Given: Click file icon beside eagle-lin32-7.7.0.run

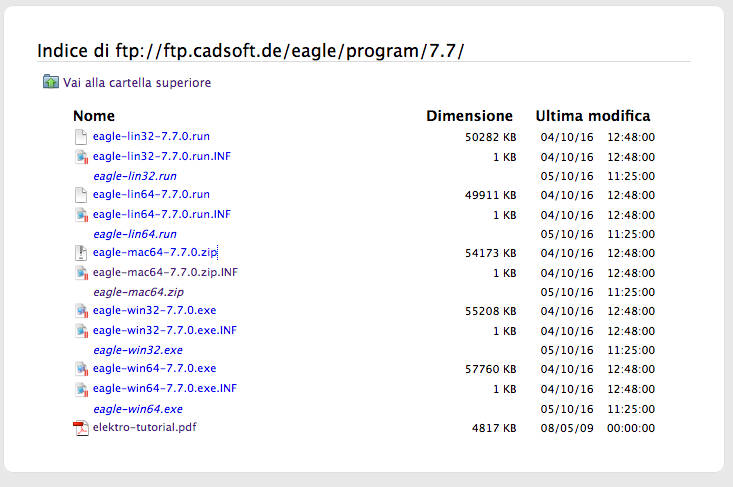Looking at the screenshot, I should 81,137.
